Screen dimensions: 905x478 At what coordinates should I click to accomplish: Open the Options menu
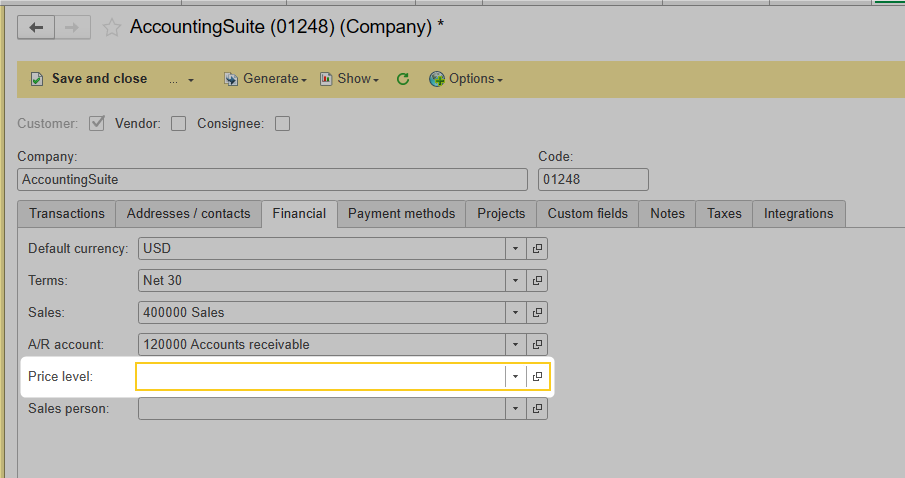[x=466, y=79]
